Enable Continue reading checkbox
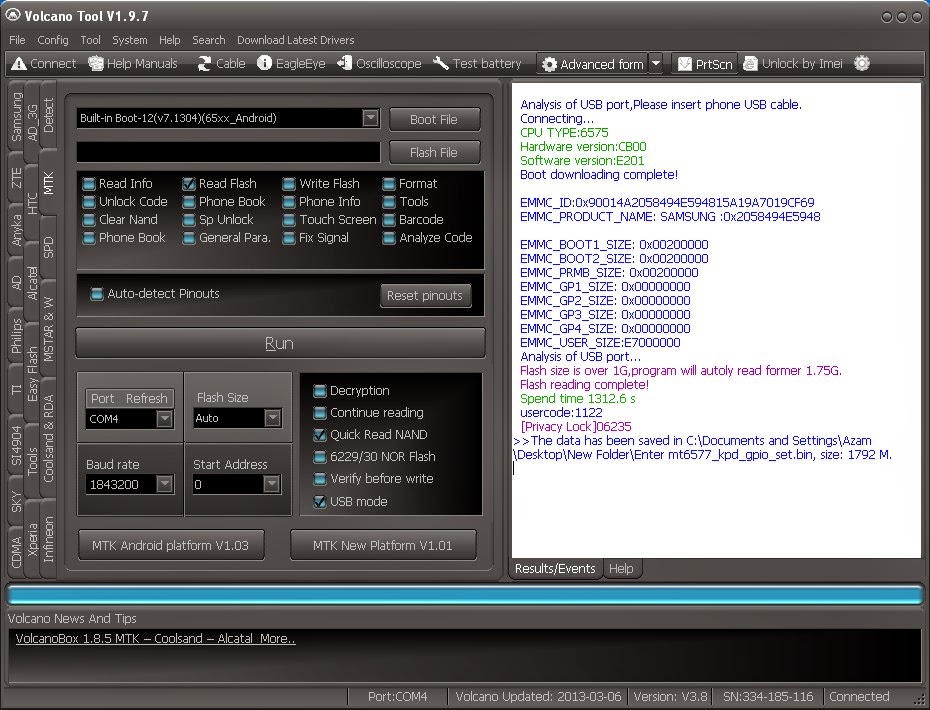930x710 pixels. pos(320,413)
